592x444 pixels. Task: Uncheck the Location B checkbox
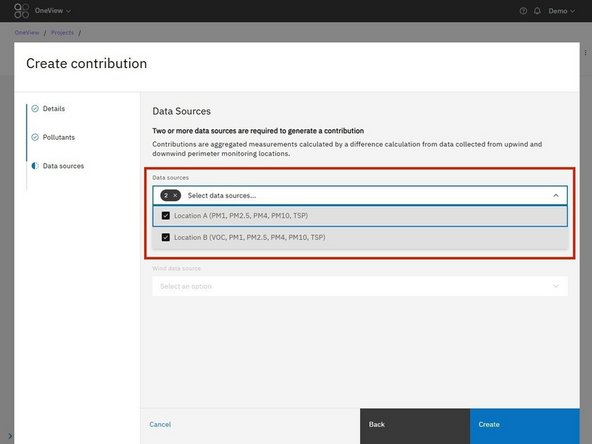coord(166,237)
